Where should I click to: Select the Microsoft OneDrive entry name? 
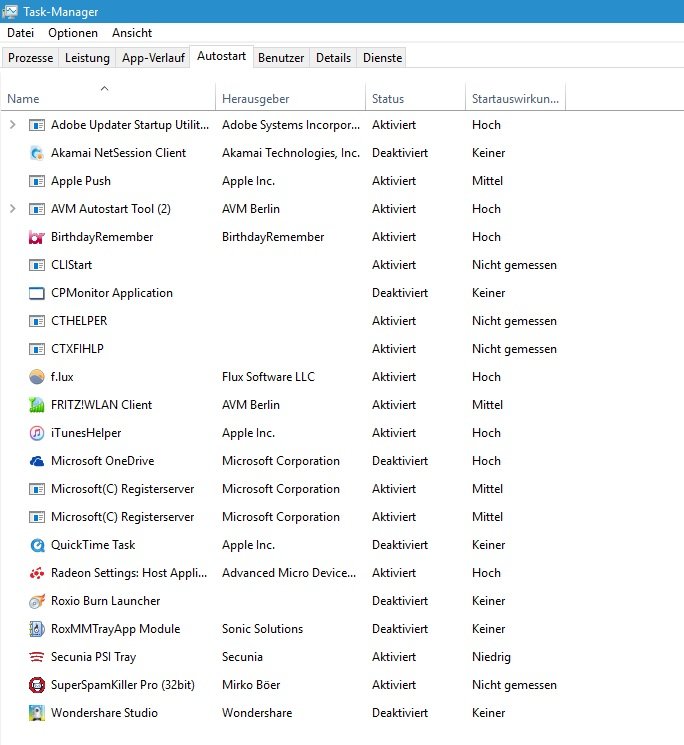coord(103,461)
